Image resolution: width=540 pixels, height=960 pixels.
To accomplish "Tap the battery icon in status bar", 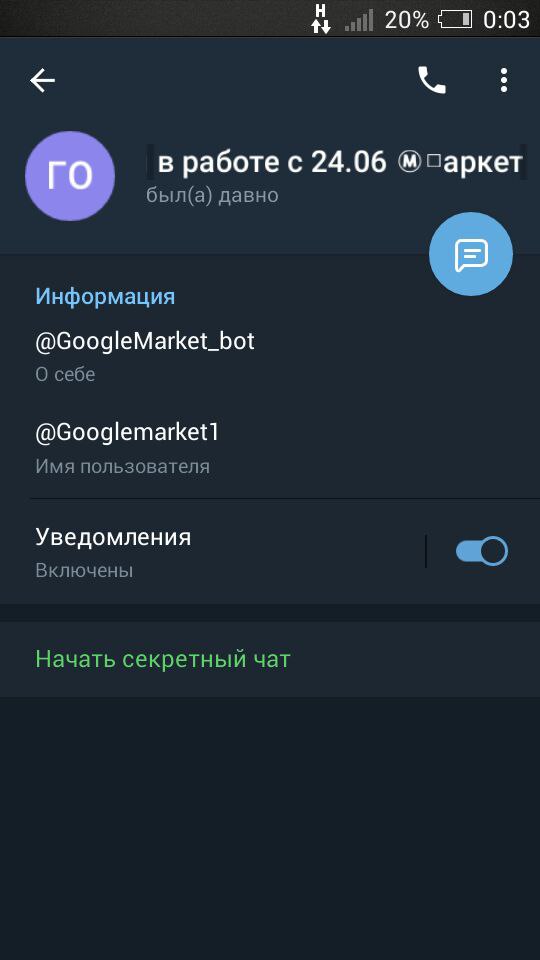I will [456, 20].
